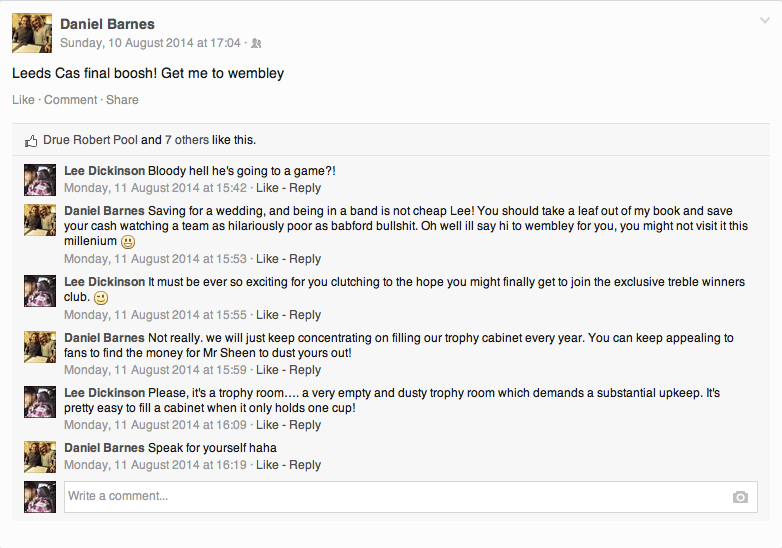Open Daniel Barnes' post profile picture

point(31,33)
